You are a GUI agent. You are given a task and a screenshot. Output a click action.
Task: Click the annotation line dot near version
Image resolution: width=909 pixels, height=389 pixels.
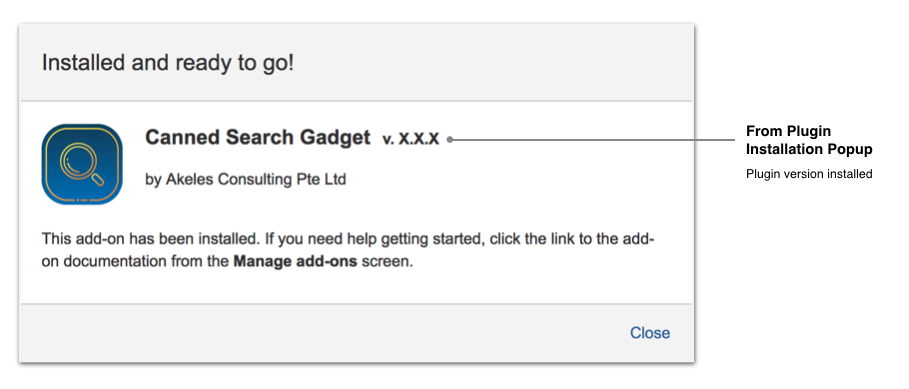point(449,140)
